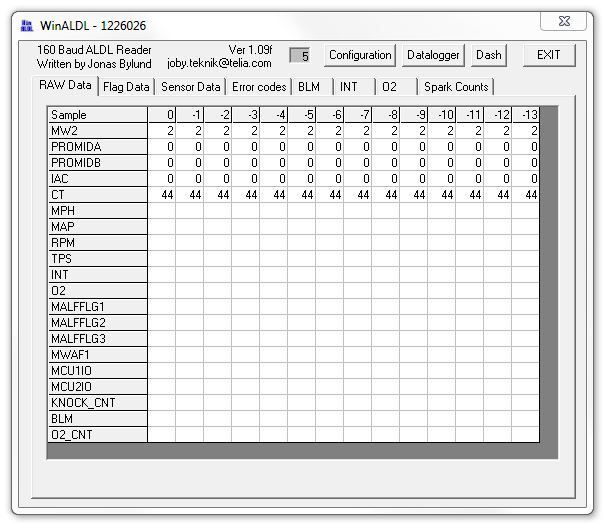Image resolution: width=604 pixels, height=530 pixels.
Task: Click the -13 sample column header
Action: pos(525,115)
